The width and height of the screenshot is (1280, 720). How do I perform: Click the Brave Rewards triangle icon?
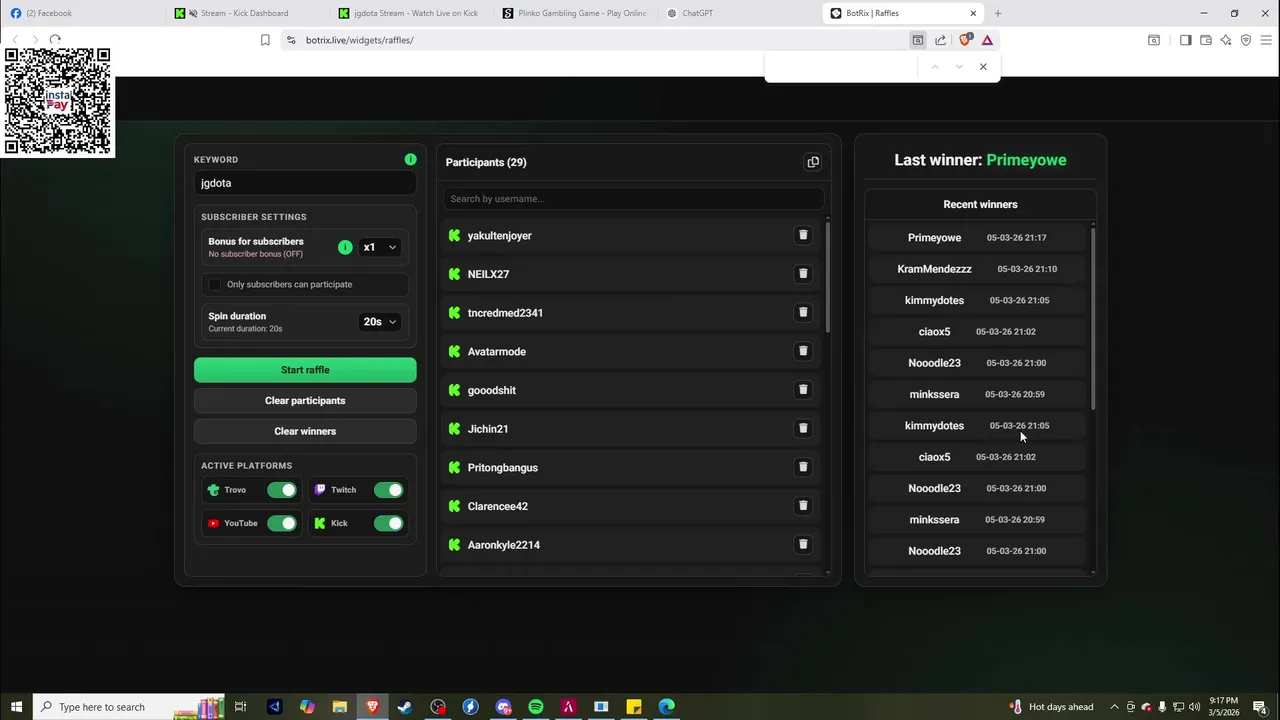(987, 40)
